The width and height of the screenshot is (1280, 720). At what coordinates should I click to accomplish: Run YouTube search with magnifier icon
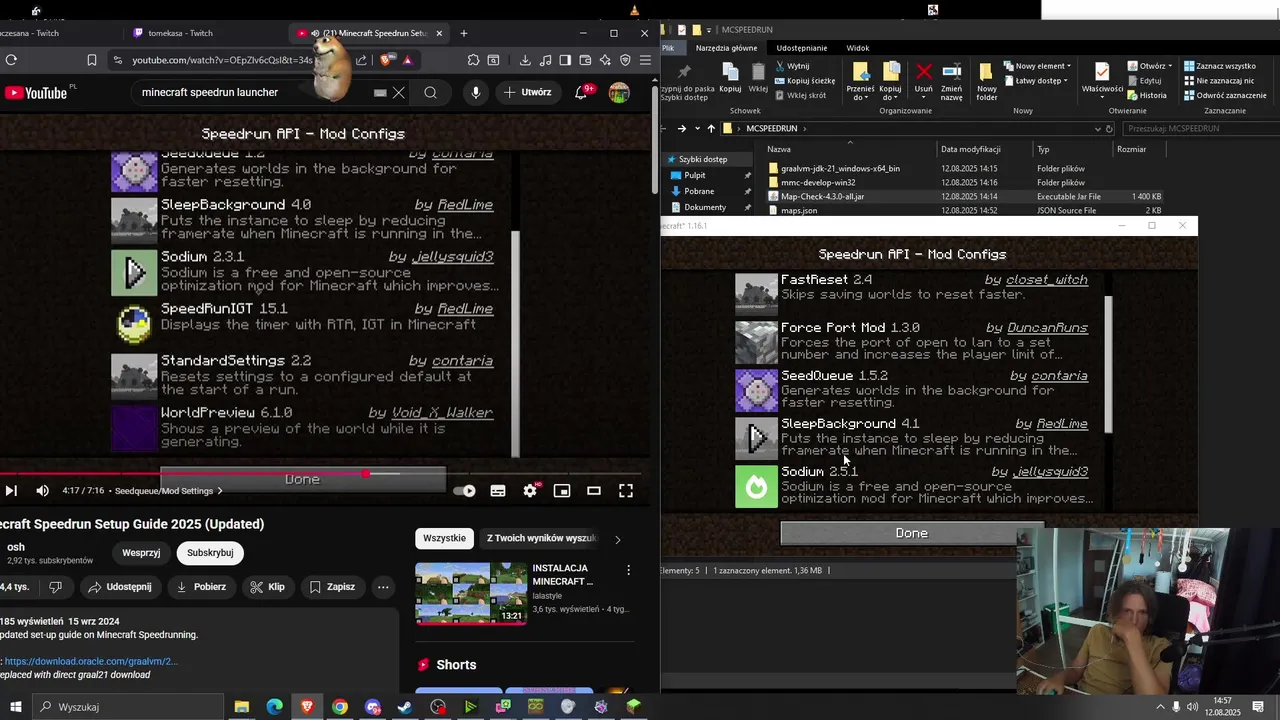(430, 93)
